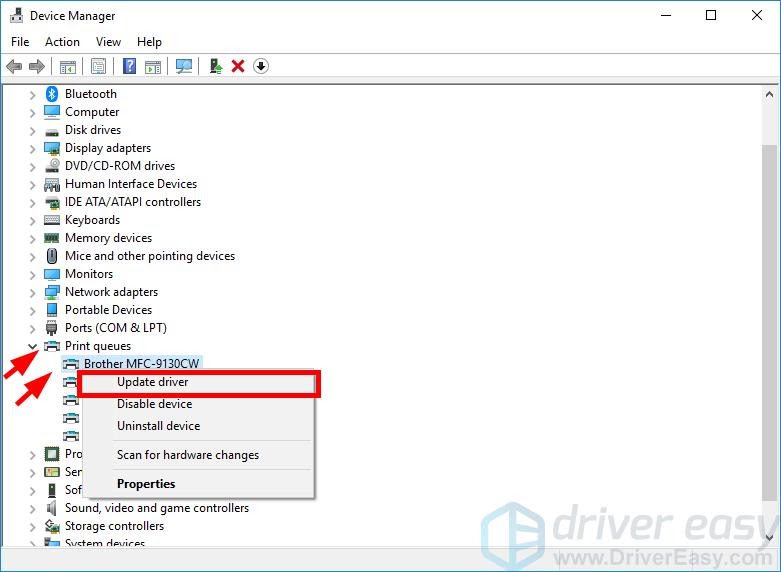The image size is (781, 572).
Task: Click the Storage controllers icon
Action: [52, 526]
